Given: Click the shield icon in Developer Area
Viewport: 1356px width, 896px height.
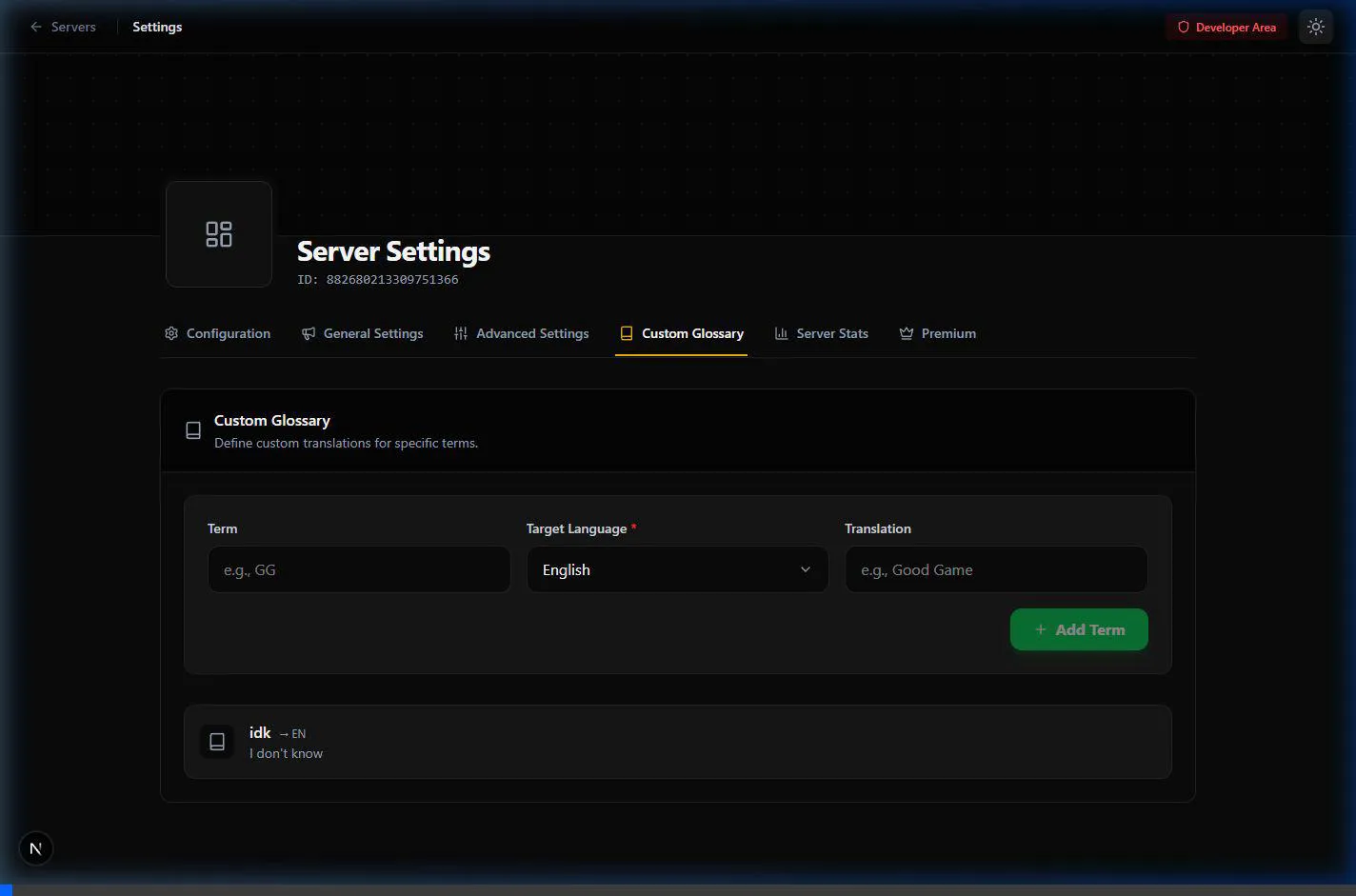Looking at the screenshot, I should [x=1184, y=28].
